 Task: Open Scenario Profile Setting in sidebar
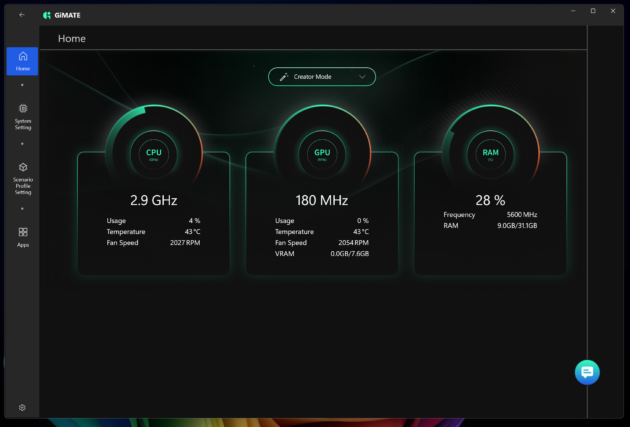(23, 179)
